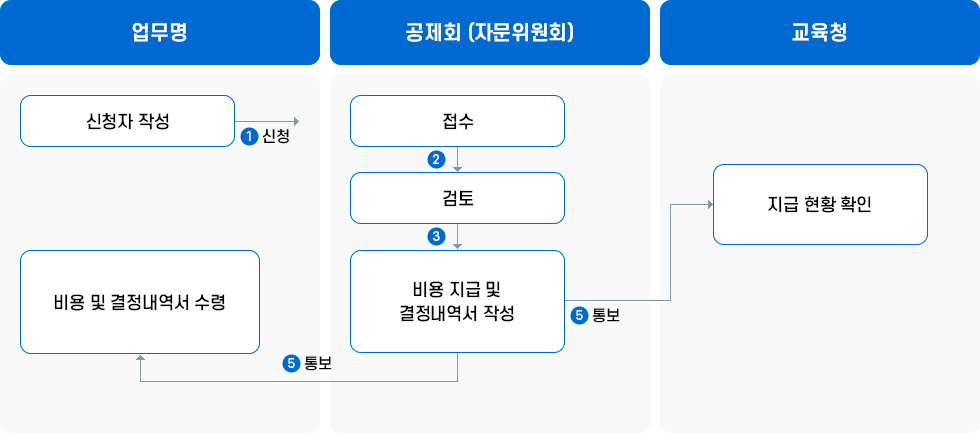
Task: Select the 업무명 header tab
Action: [x=160, y=33]
